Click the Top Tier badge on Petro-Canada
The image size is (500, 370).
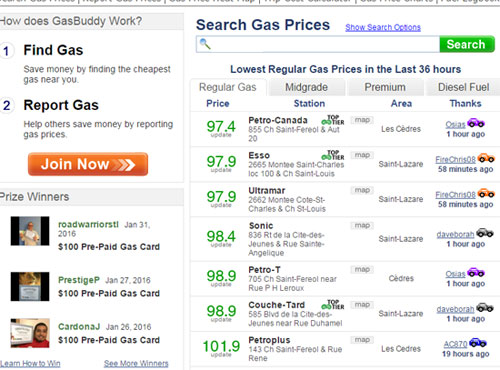click(333, 120)
